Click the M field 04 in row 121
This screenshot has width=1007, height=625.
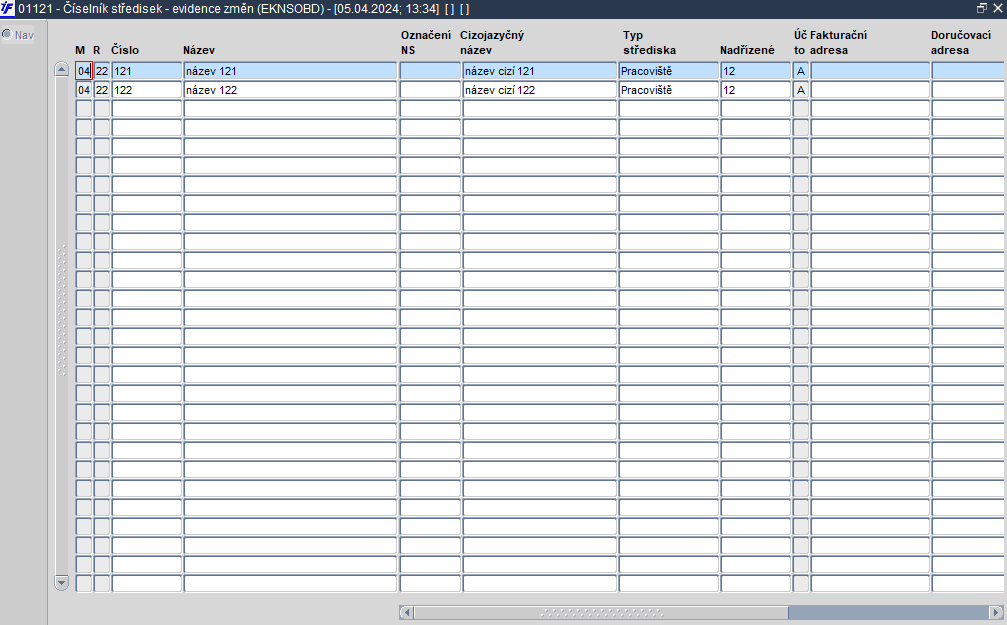pos(84,71)
